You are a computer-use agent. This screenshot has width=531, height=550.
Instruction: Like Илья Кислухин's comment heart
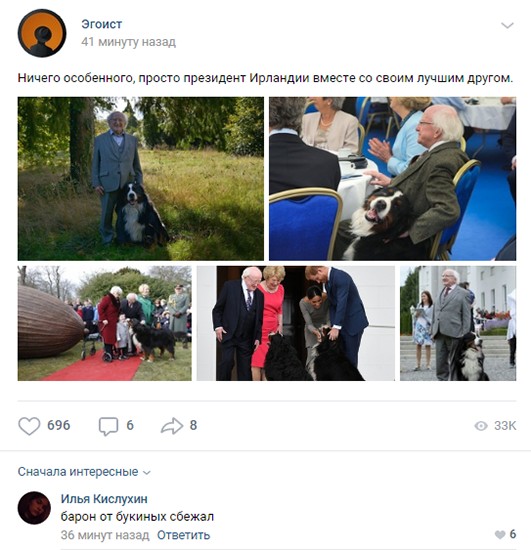pos(500,535)
